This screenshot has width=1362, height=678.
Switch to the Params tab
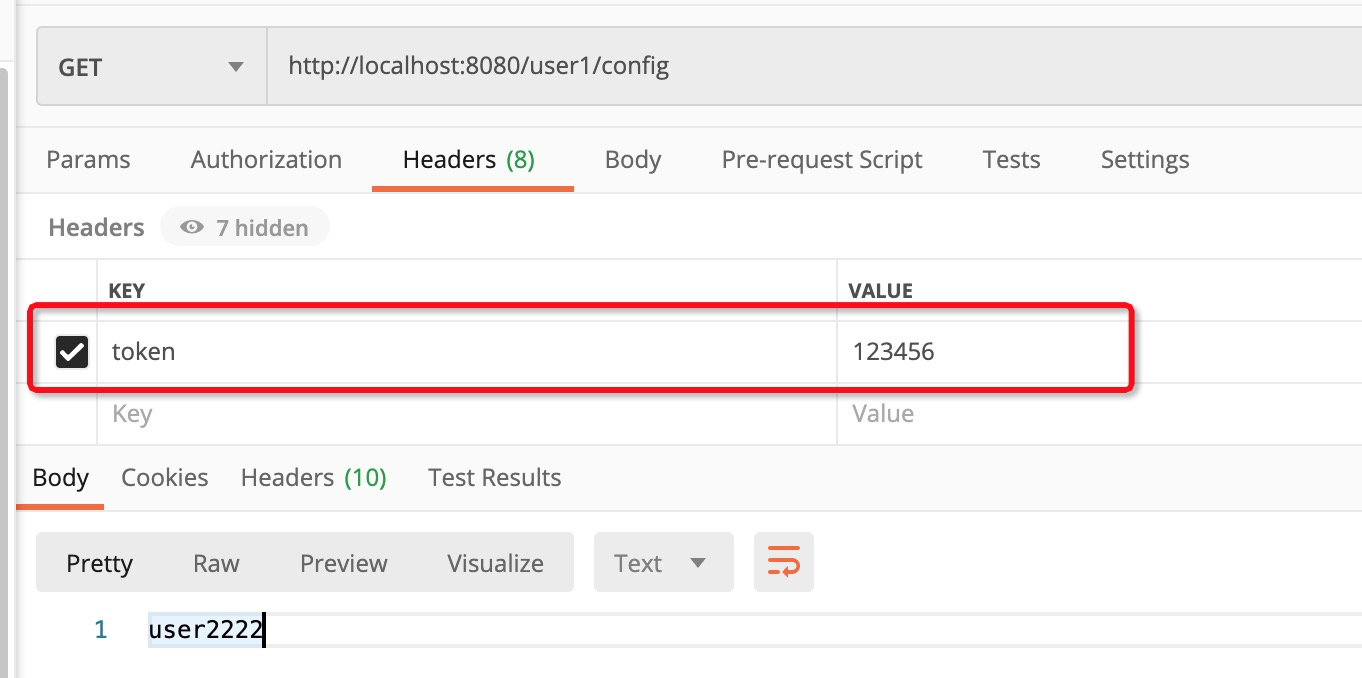88,160
